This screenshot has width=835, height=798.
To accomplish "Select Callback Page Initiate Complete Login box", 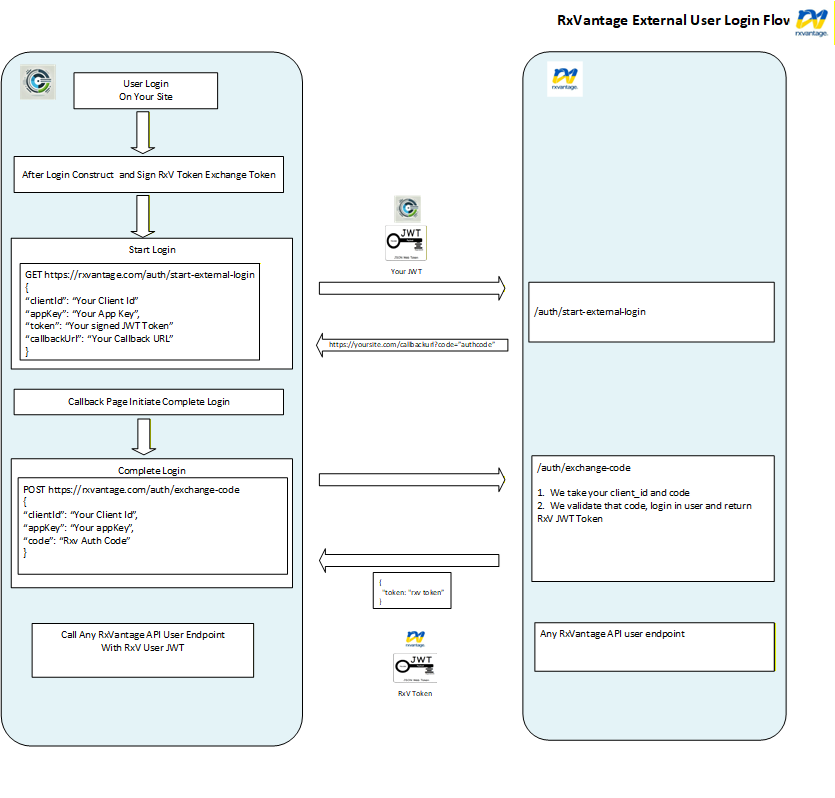I will coord(149,402).
